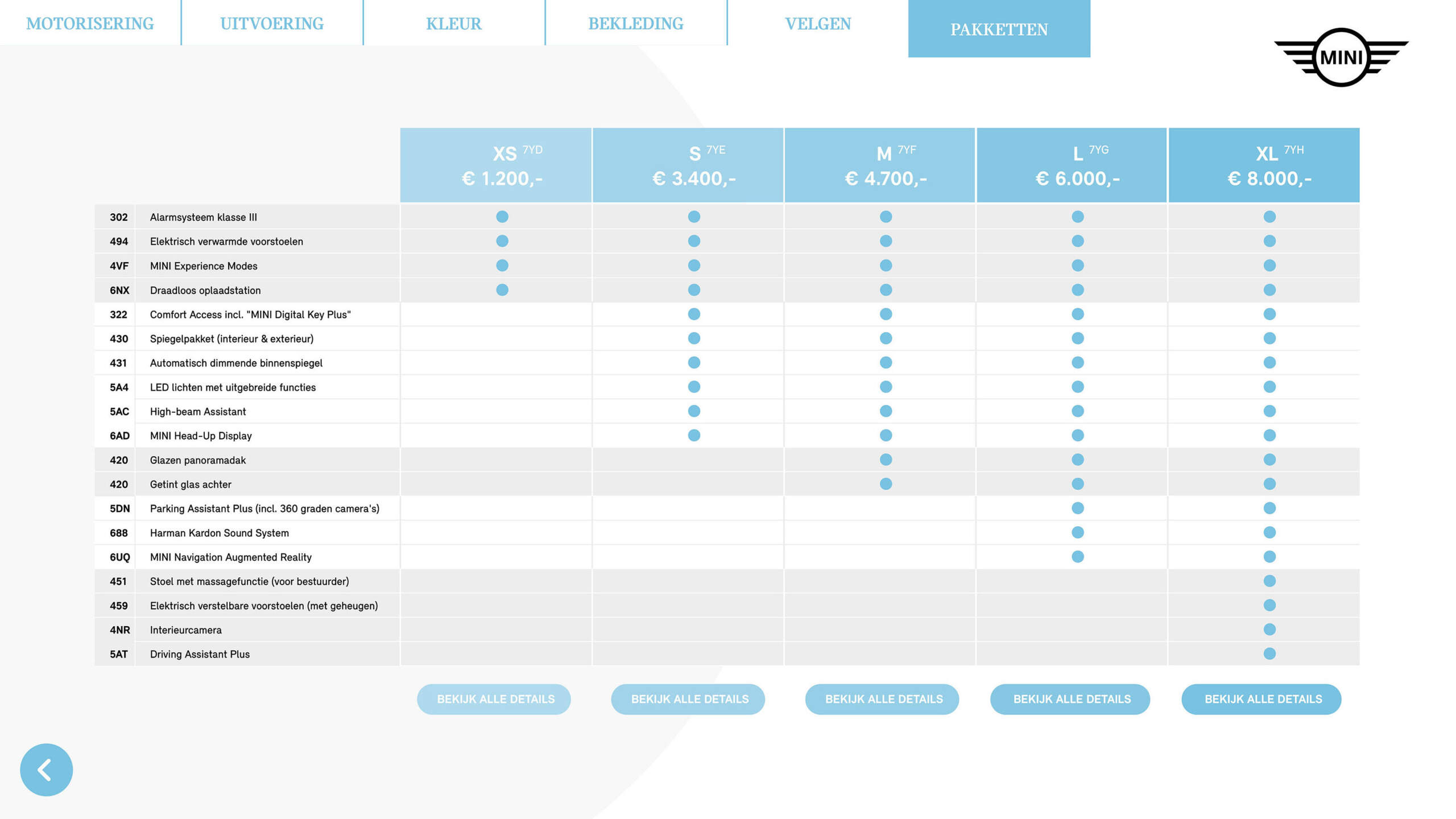Click the text 'Draadloos oplaadstation'
1456x819 pixels.
click(x=205, y=291)
